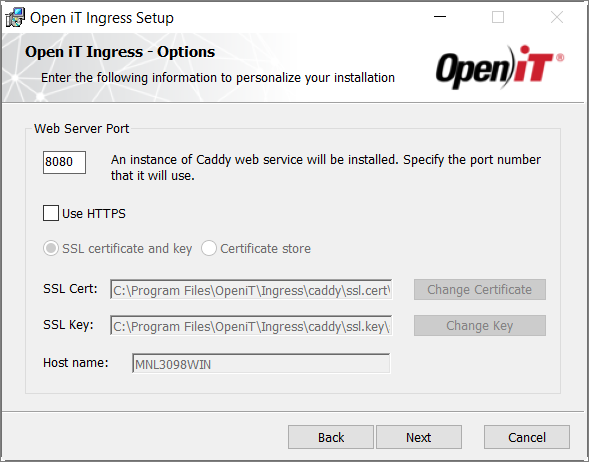This screenshot has width=589, height=462.
Task: Click the 'SSL Key:' label
Action: click(x=68, y=325)
